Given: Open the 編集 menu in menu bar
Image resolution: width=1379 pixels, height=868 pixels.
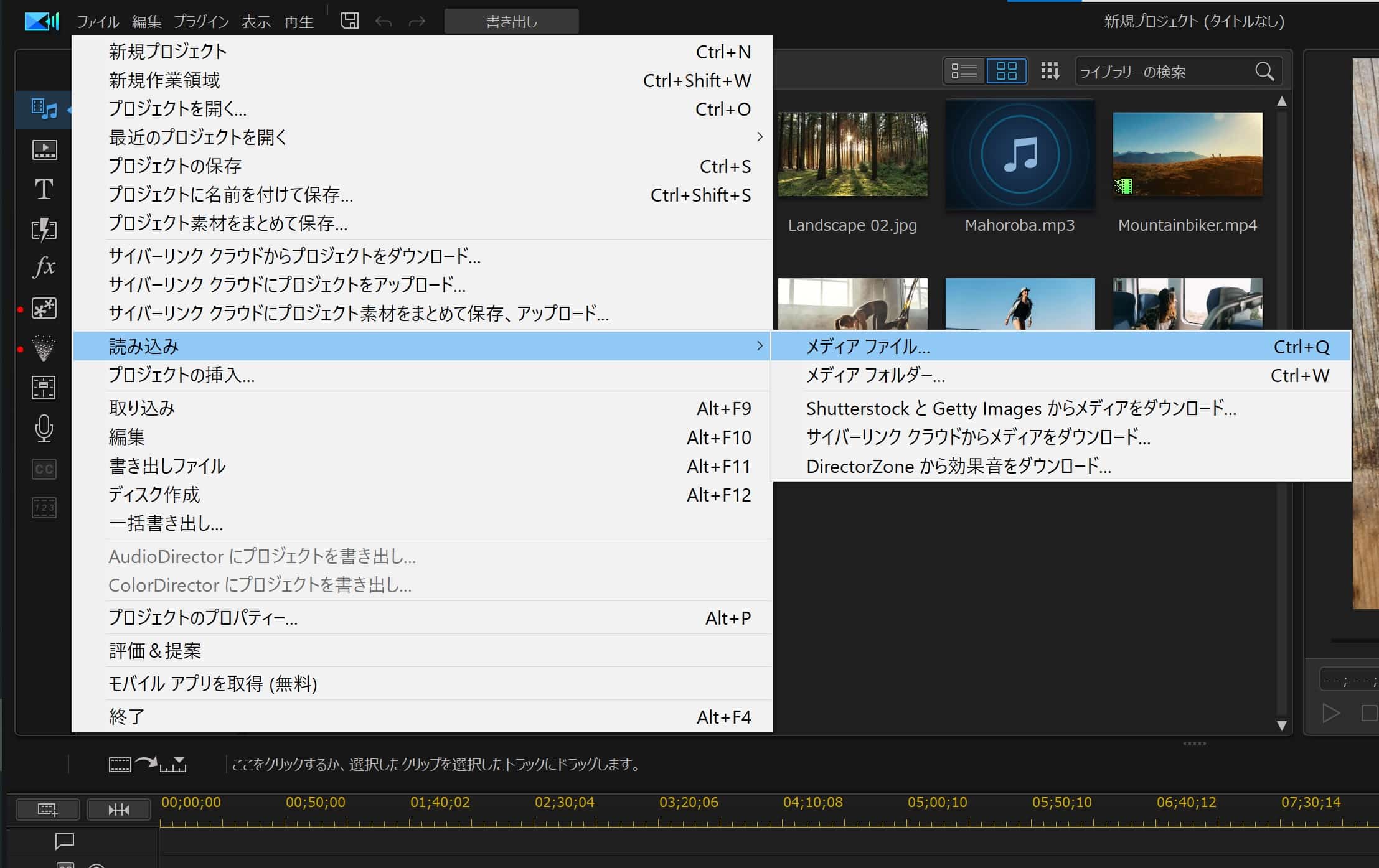Looking at the screenshot, I should pos(146,22).
